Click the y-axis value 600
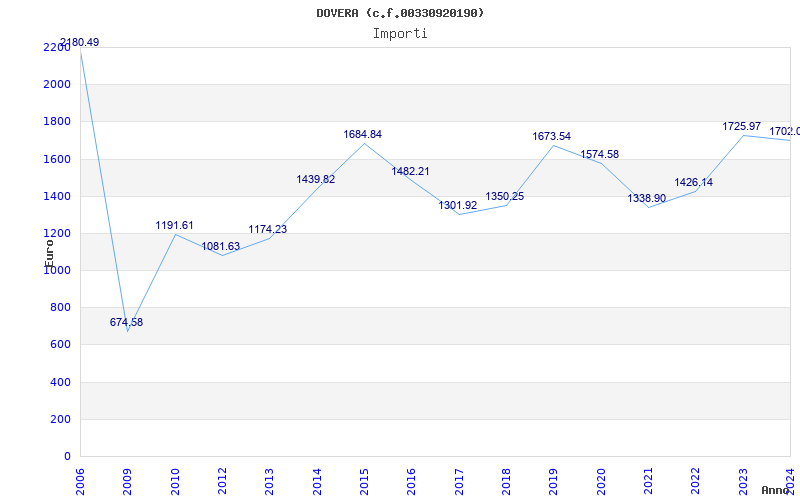This screenshot has width=800, height=500. click(60, 345)
